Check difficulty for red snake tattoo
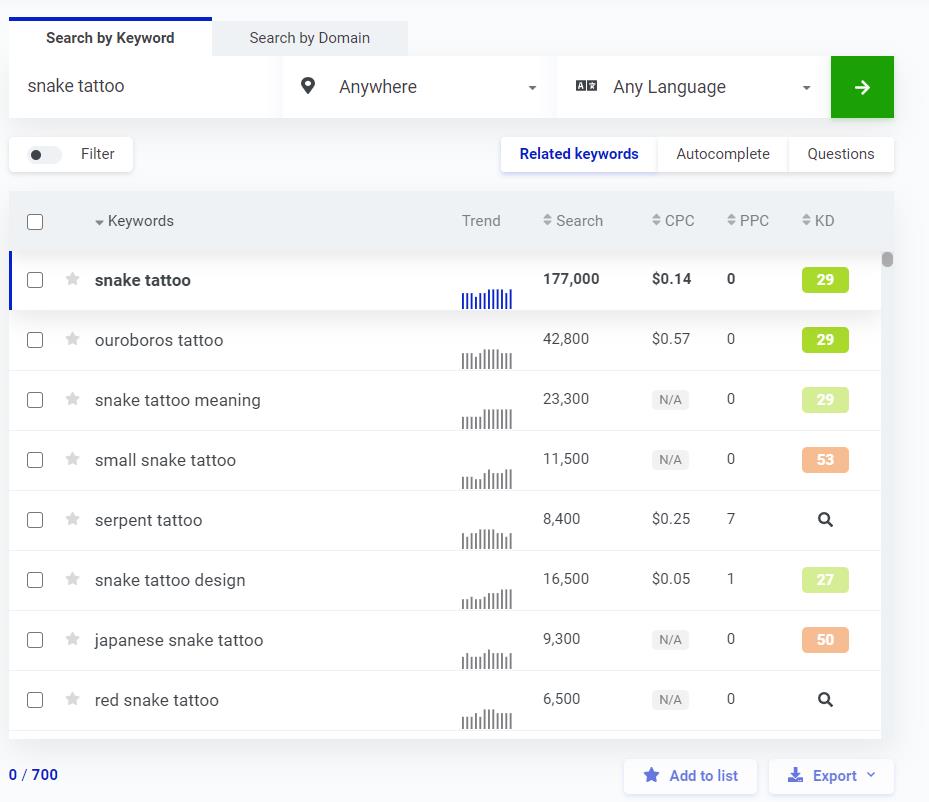The image size is (929, 802). click(825, 700)
